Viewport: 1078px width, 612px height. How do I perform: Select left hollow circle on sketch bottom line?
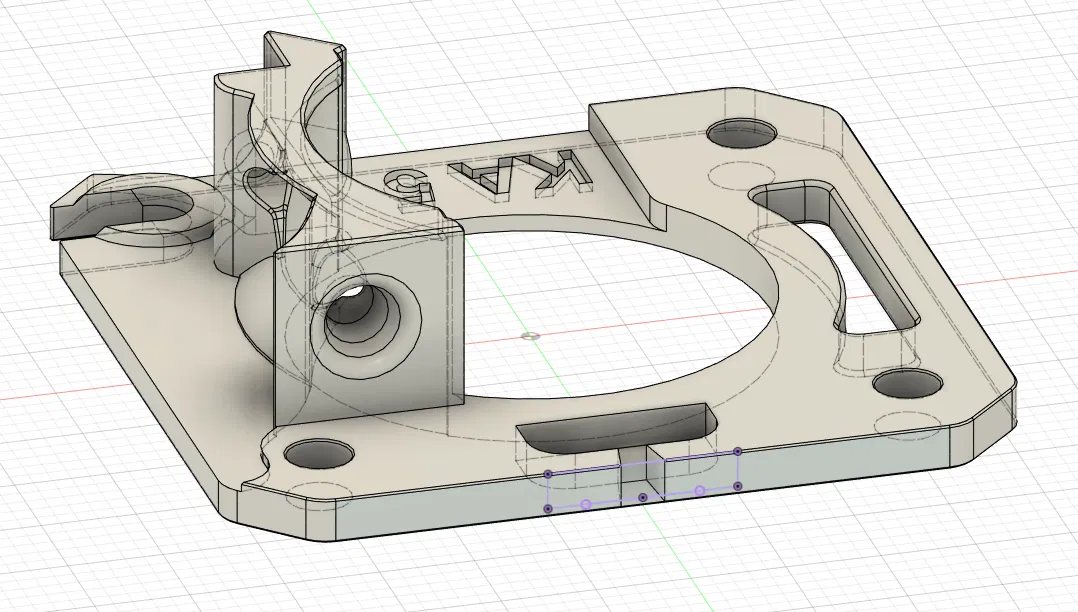point(586,505)
